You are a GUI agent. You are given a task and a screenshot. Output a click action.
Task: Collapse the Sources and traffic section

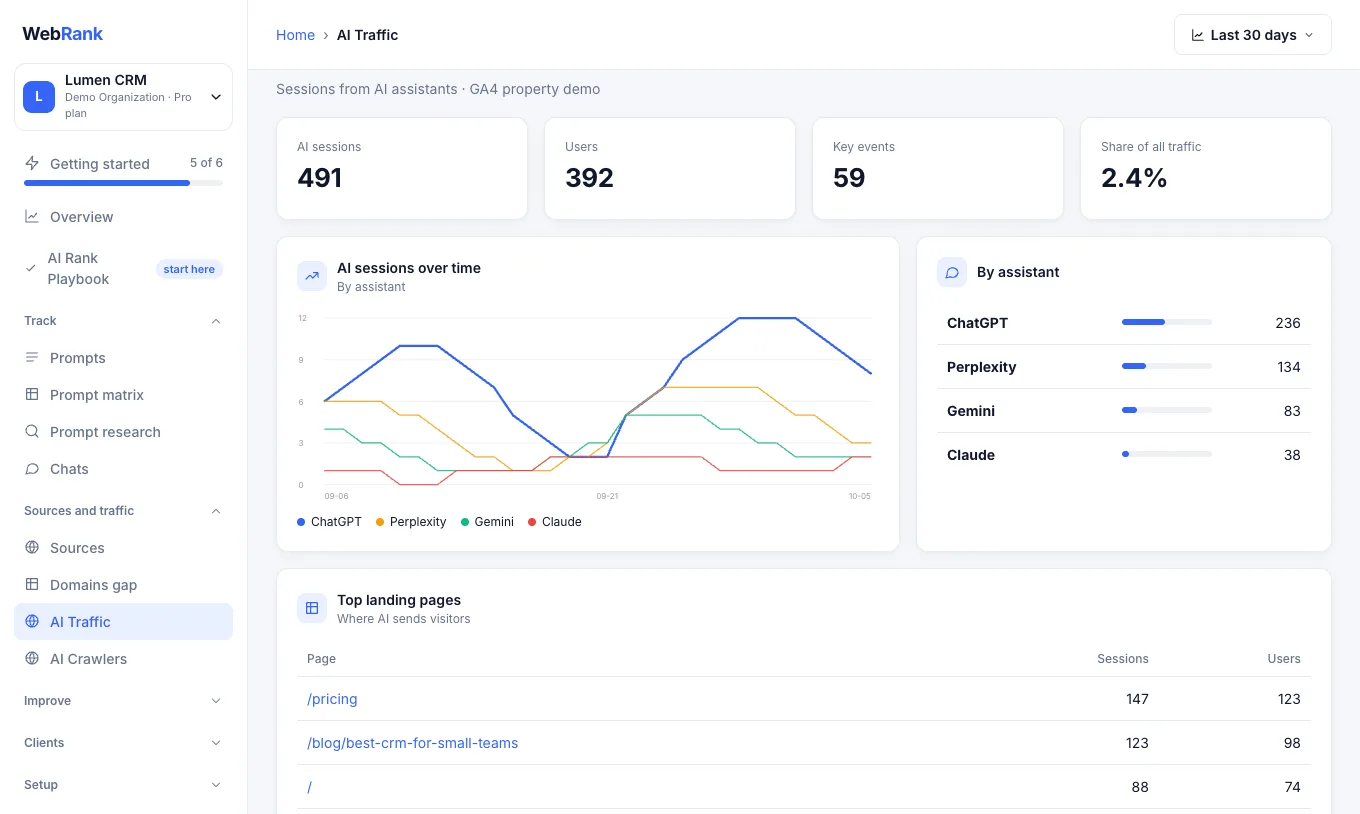click(216, 511)
